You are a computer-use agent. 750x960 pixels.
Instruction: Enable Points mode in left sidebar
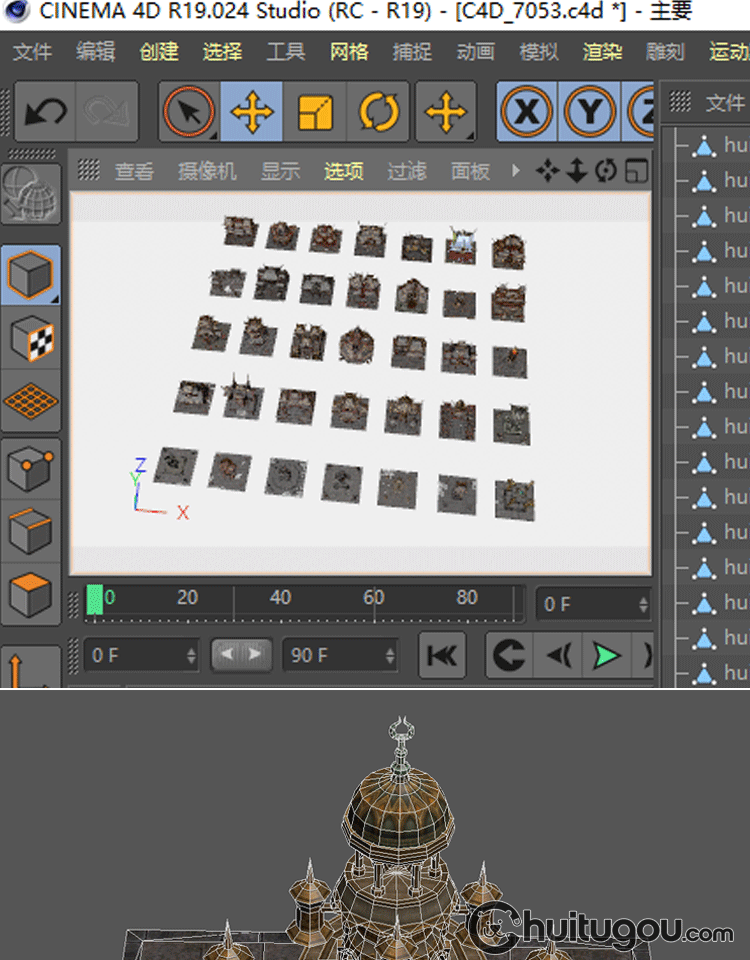coord(31,466)
